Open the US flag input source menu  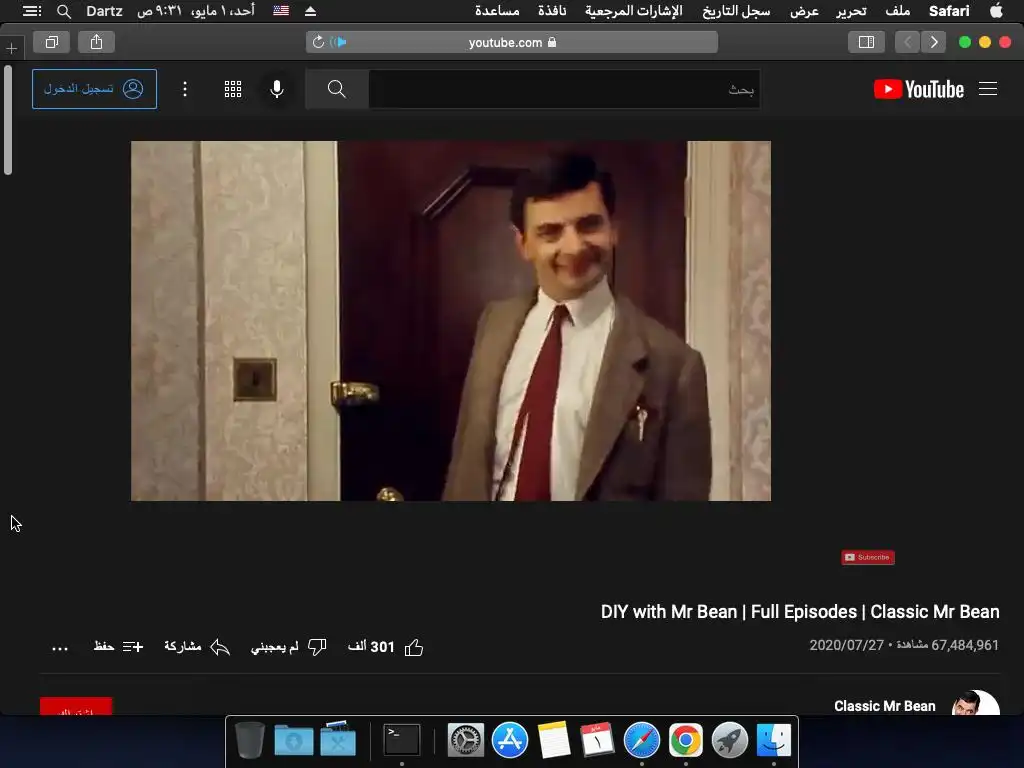tap(281, 10)
